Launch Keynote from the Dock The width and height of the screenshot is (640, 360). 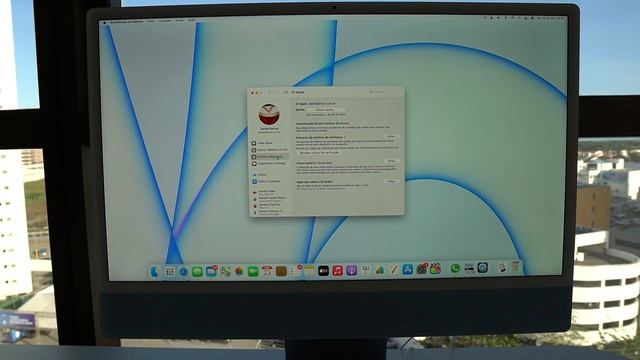point(366,270)
